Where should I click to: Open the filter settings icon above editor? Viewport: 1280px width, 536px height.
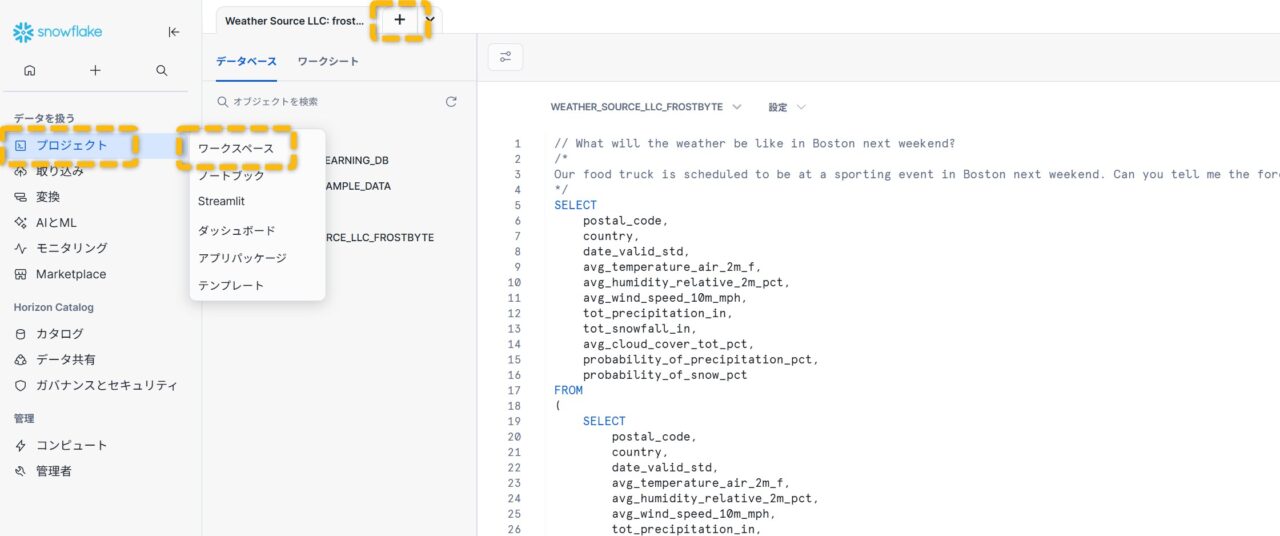pyautogui.click(x=505, y=57)
